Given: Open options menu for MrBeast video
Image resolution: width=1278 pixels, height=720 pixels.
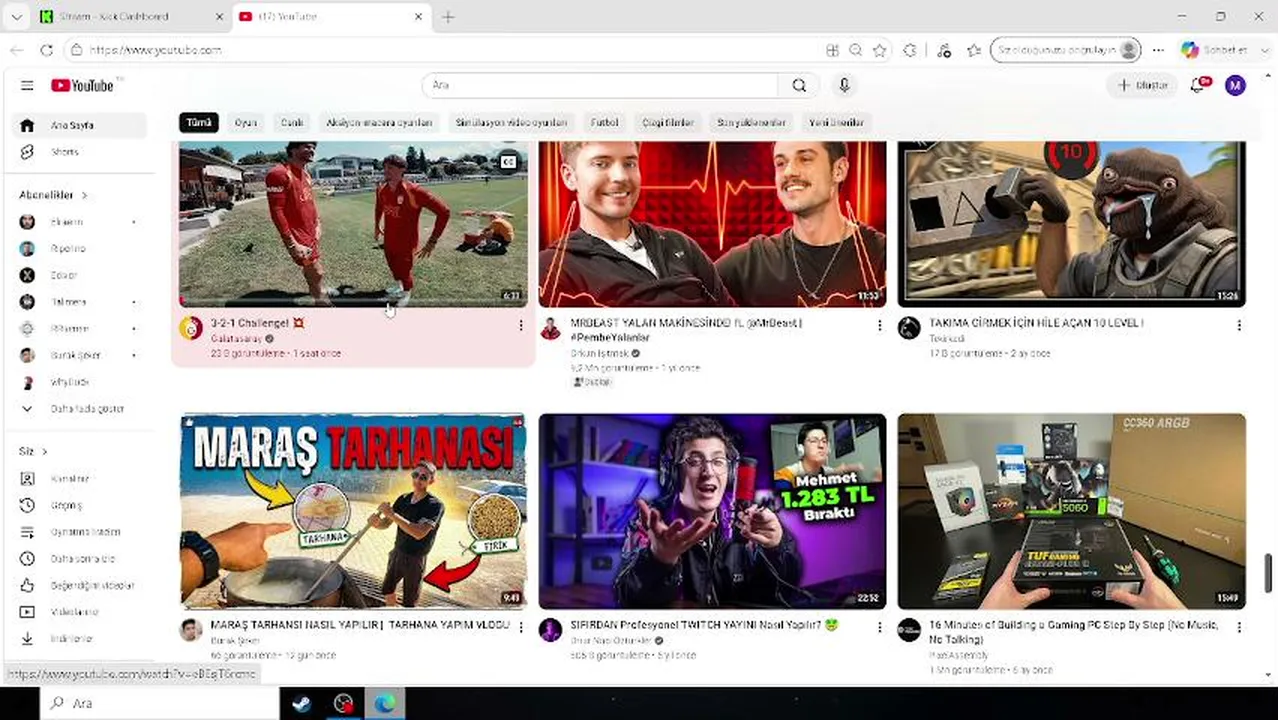Looking at the screenshot, I should coord(879,325).
